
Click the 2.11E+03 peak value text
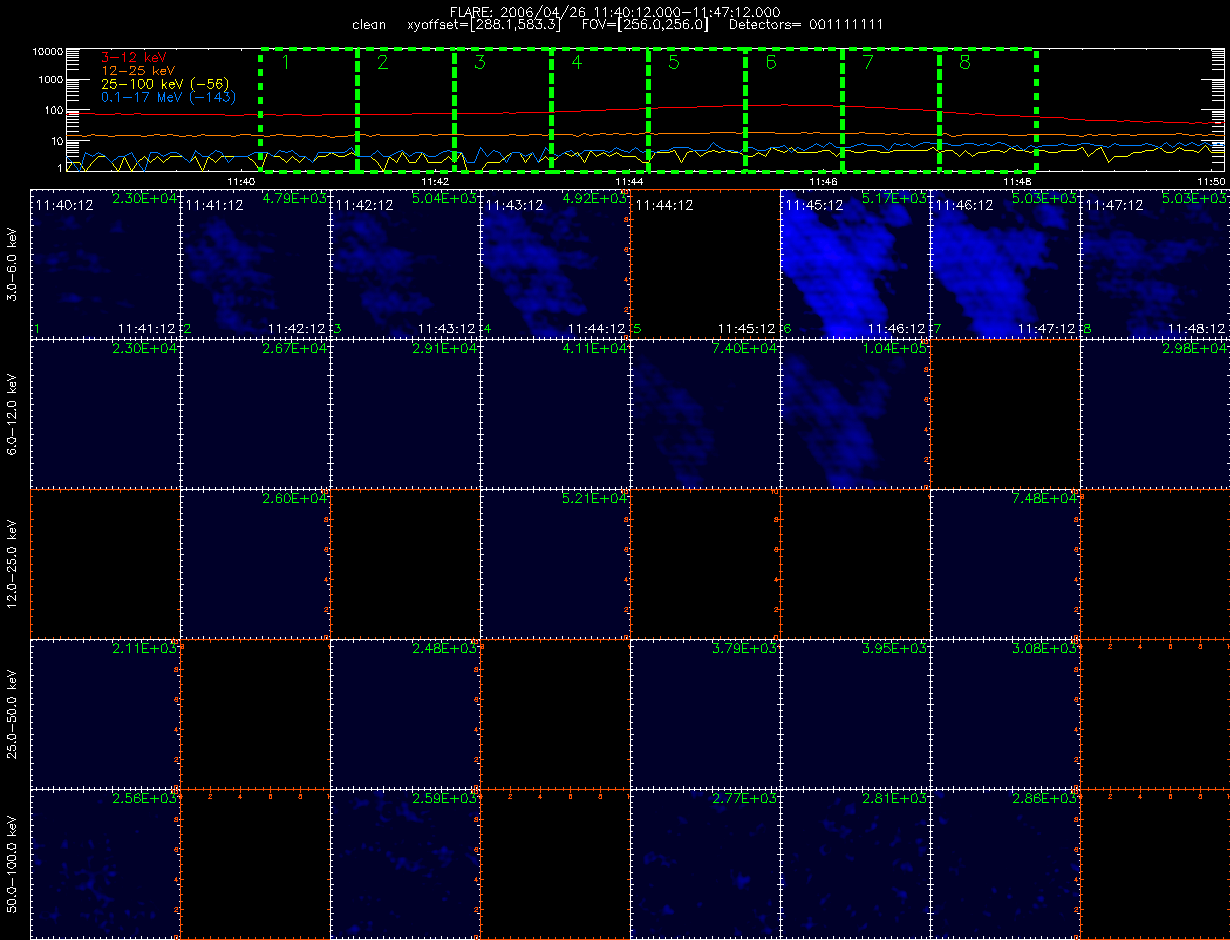click(145, 649)
